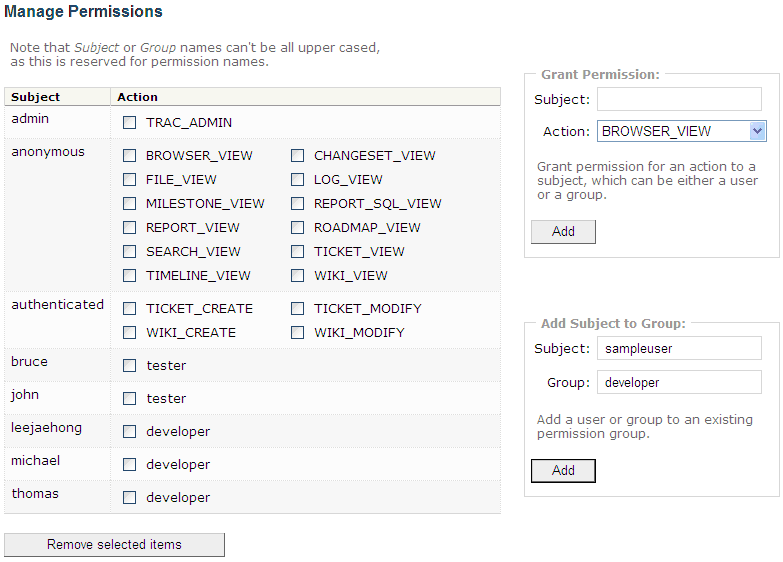Screen dimensions: 783x562
Task: Tick thomas's developer group checkbox
Action: (130, 498)
